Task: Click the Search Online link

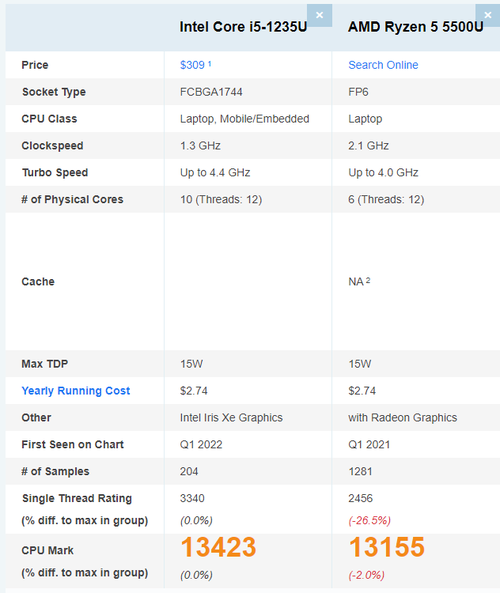Action: click(x=383, y=65)
